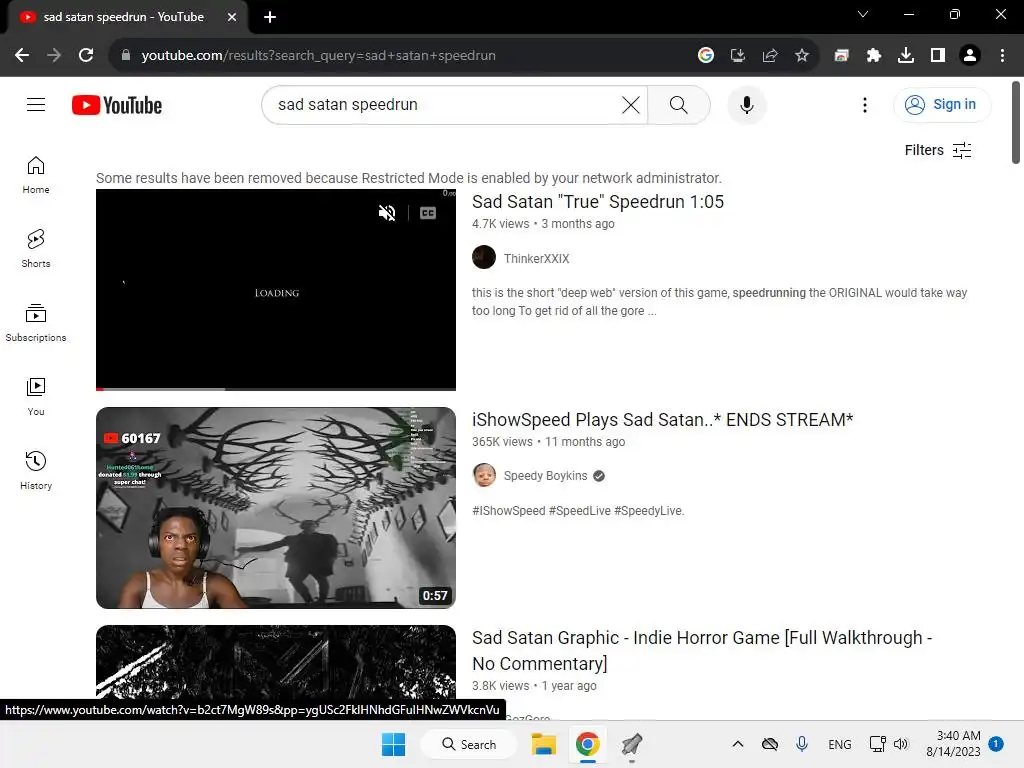Show hidden system tray icons
Viewport: 1024px width, 768px height.
738,744
